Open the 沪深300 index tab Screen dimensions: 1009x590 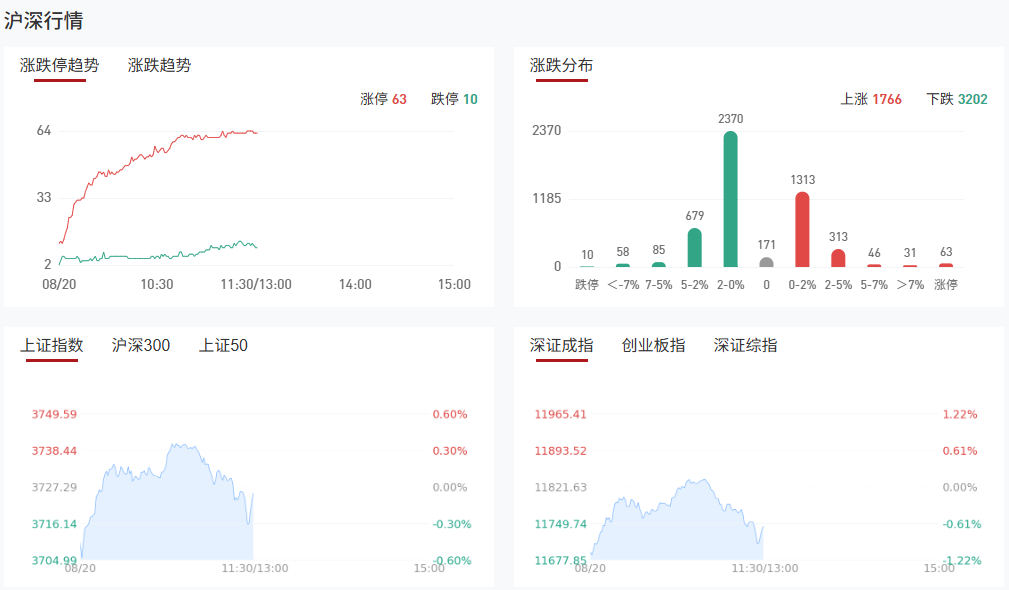click(141, 346)
